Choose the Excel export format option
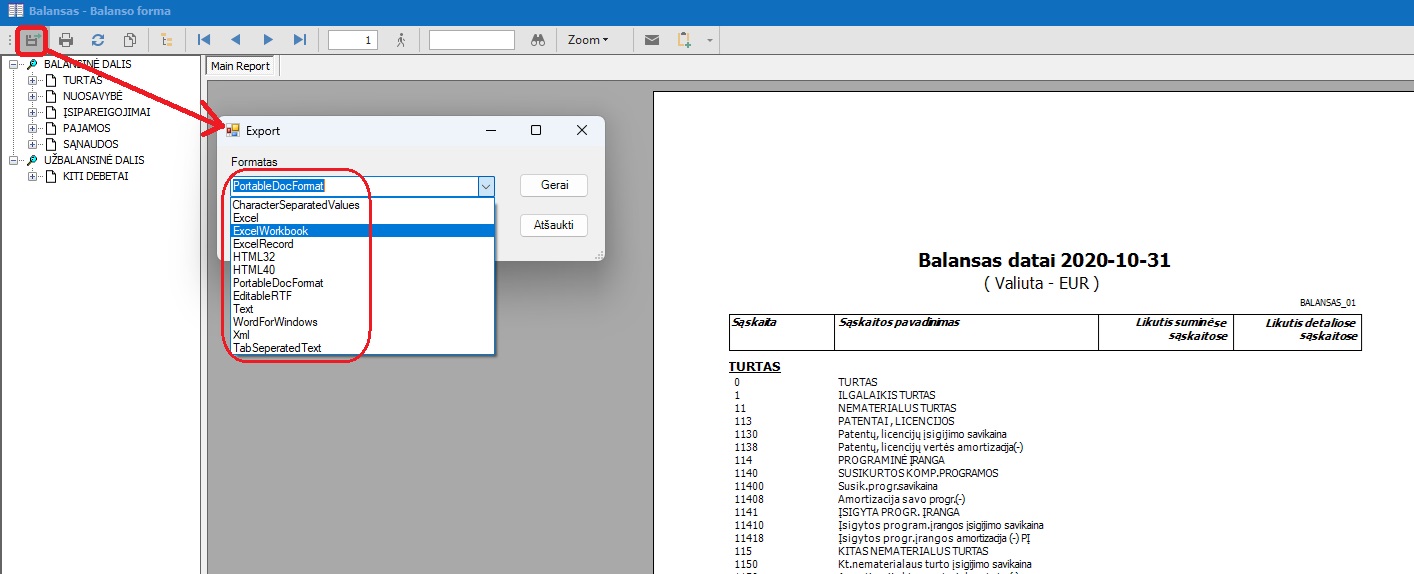 pos(362,218)
